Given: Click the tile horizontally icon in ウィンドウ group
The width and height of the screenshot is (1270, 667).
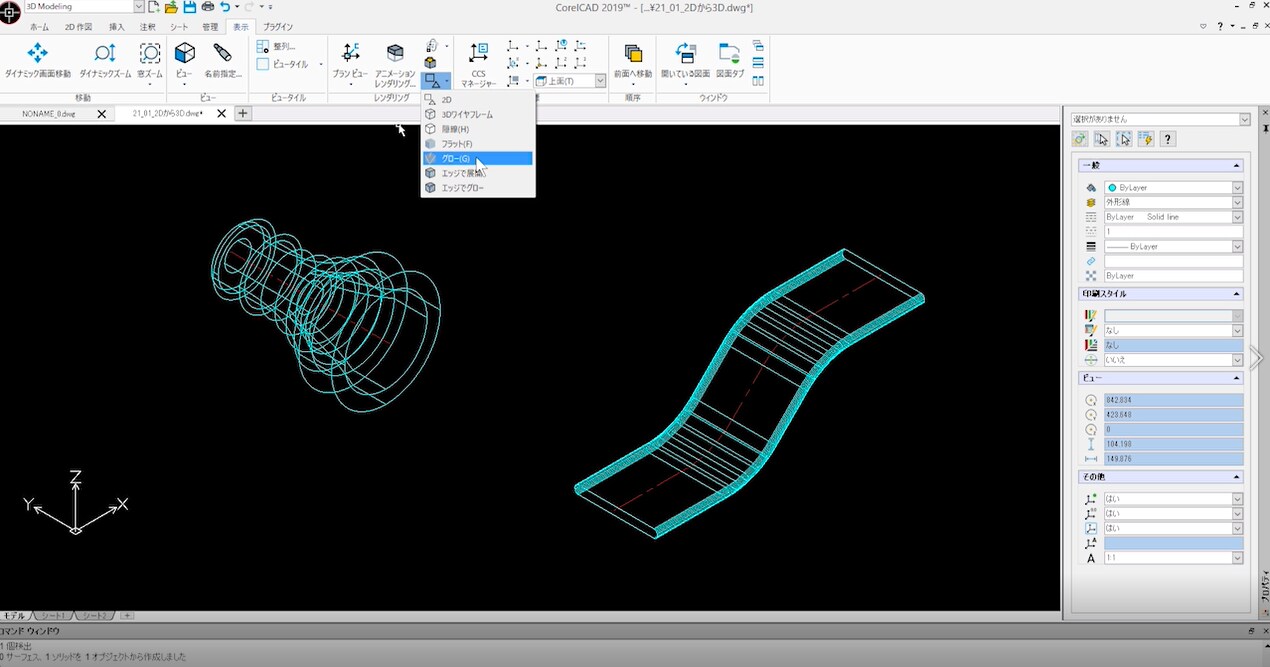Looking at the screenshot, I should click(758, 63).
